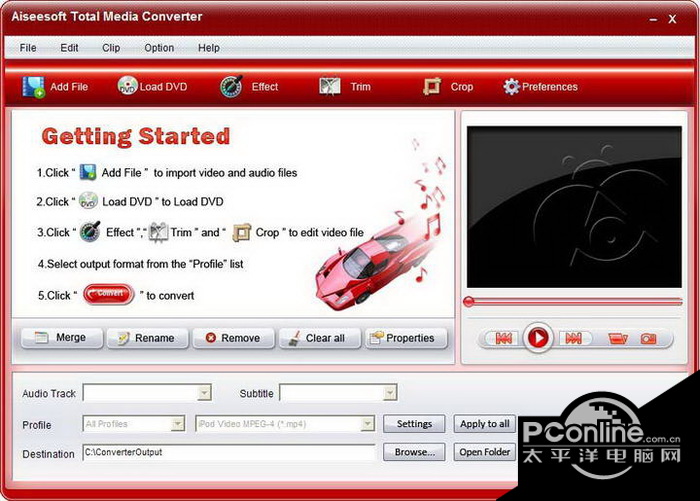This screenshot has height=501, width=700.
Task: Click the Merge button
Action: (x=61, y=338)
